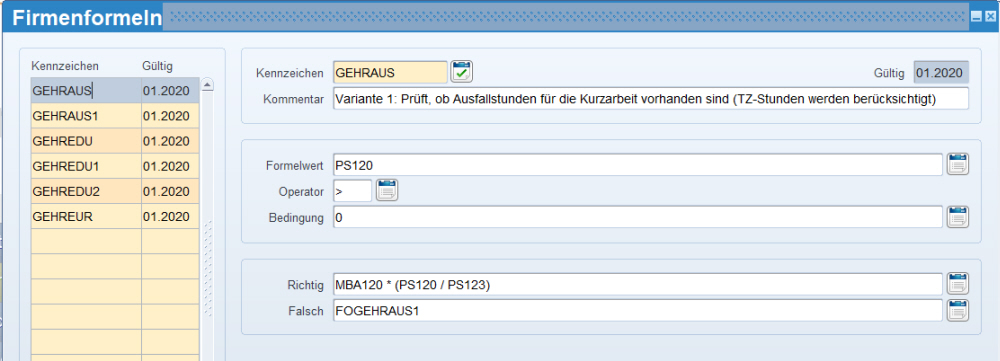Click the Formelwert field containing PS120
Screen dimensions: 1000x361
[x=638, y=165]
